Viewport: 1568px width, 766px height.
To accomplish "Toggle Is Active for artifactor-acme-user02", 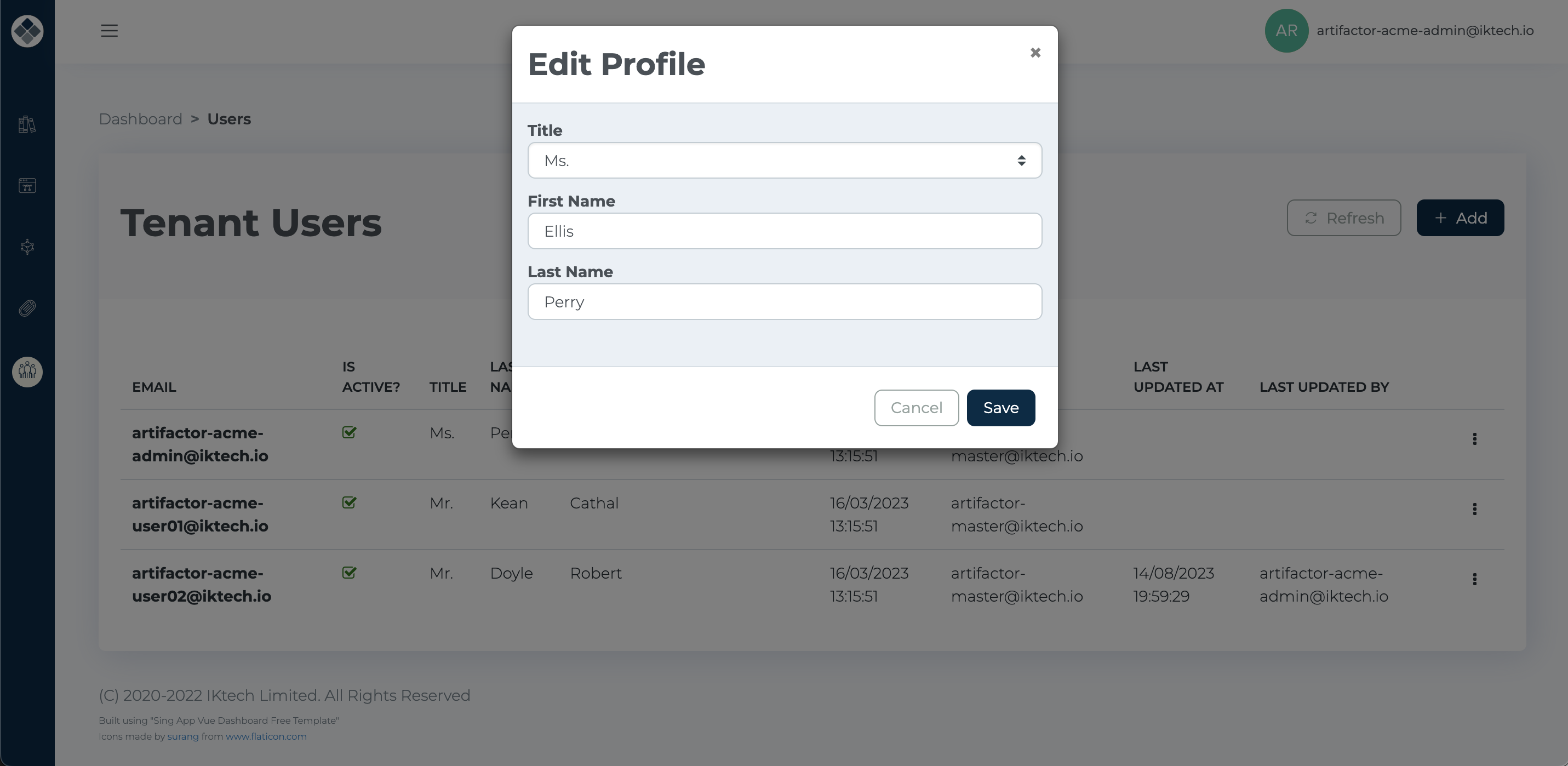I will click(x=350, y=573).
